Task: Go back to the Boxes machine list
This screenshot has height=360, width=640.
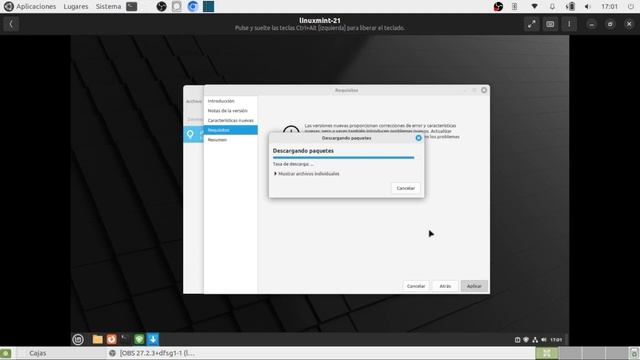Action: click(x=11, y=24)
